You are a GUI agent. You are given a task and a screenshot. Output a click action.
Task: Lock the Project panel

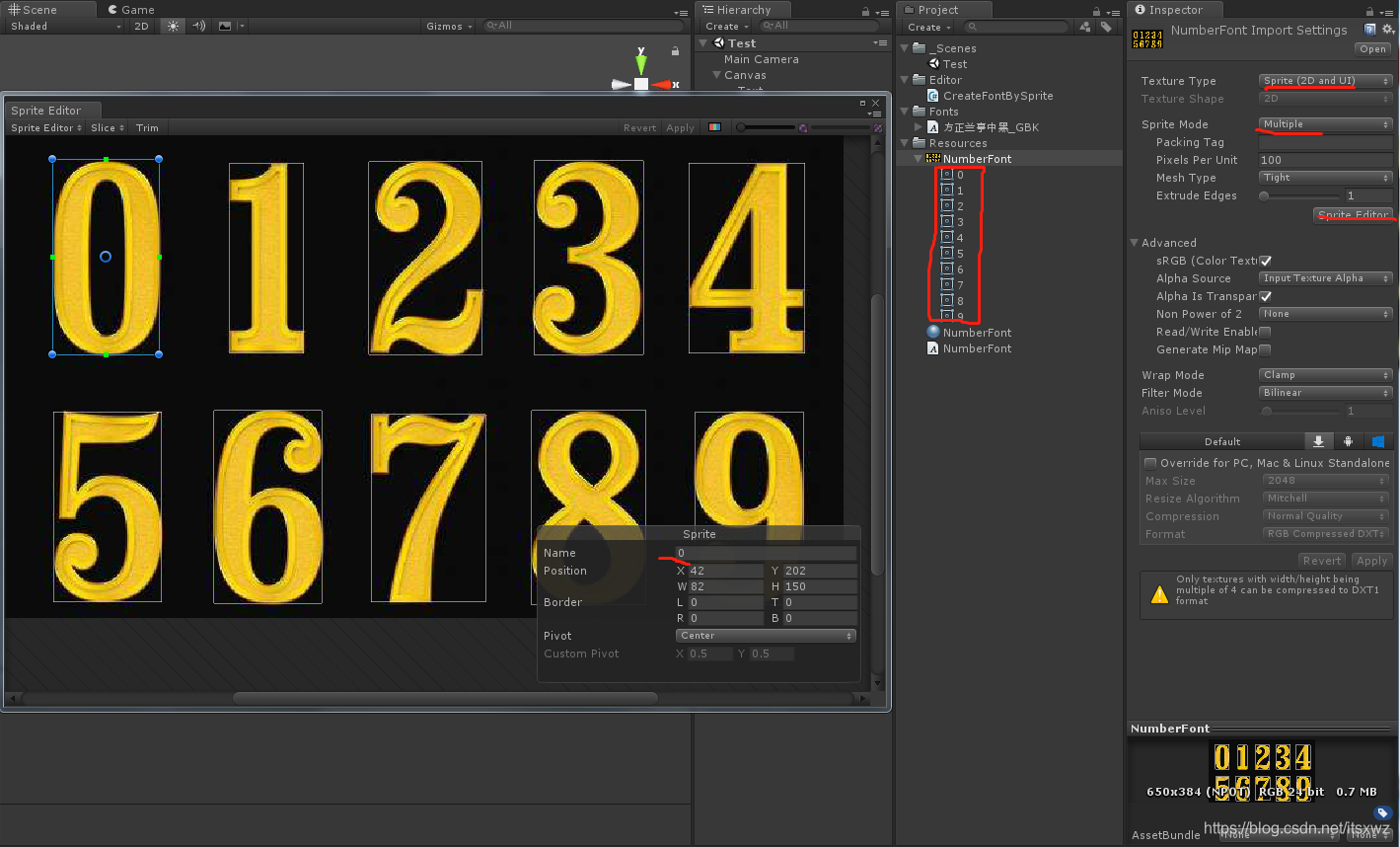(1096, 11)
